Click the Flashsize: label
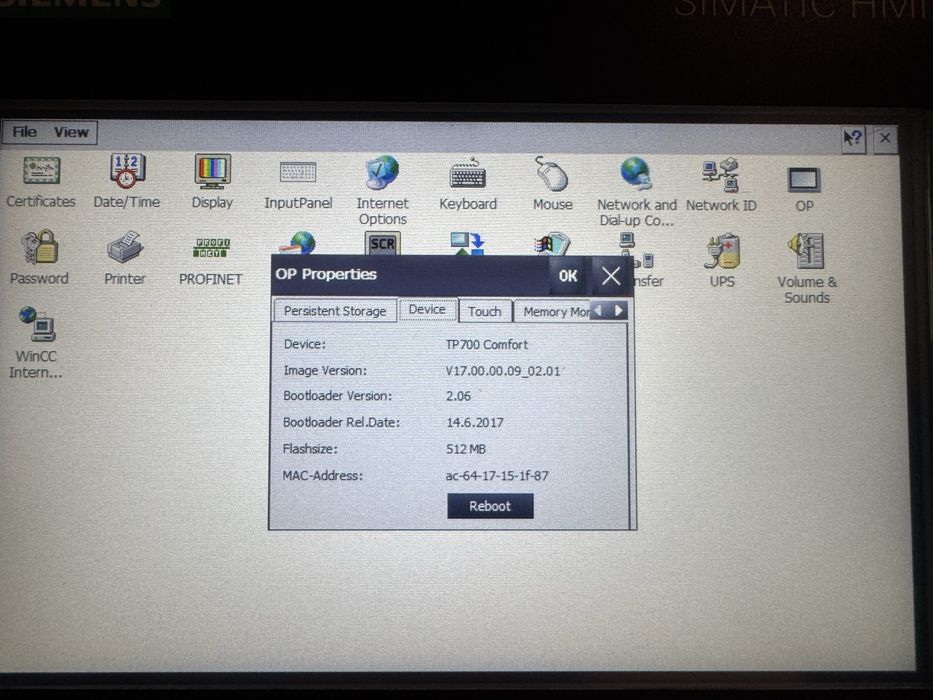933x700 pixels. [x=310, y=449]
